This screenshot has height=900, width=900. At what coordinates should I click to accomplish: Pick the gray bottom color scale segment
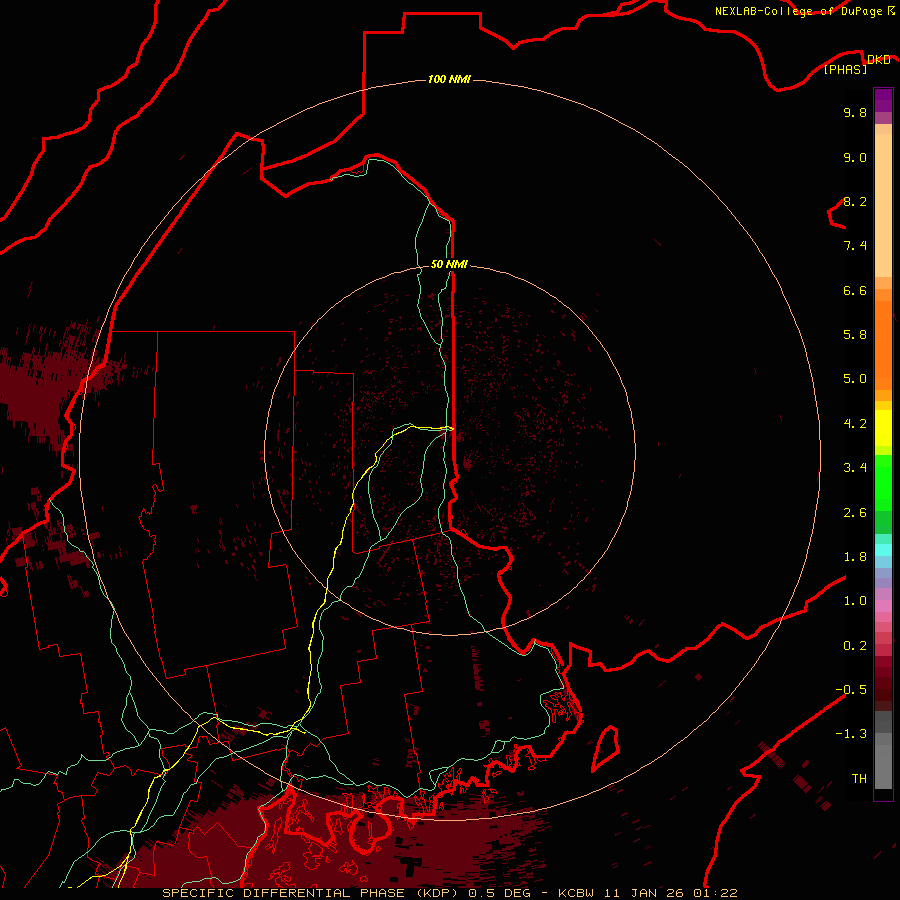883,767
